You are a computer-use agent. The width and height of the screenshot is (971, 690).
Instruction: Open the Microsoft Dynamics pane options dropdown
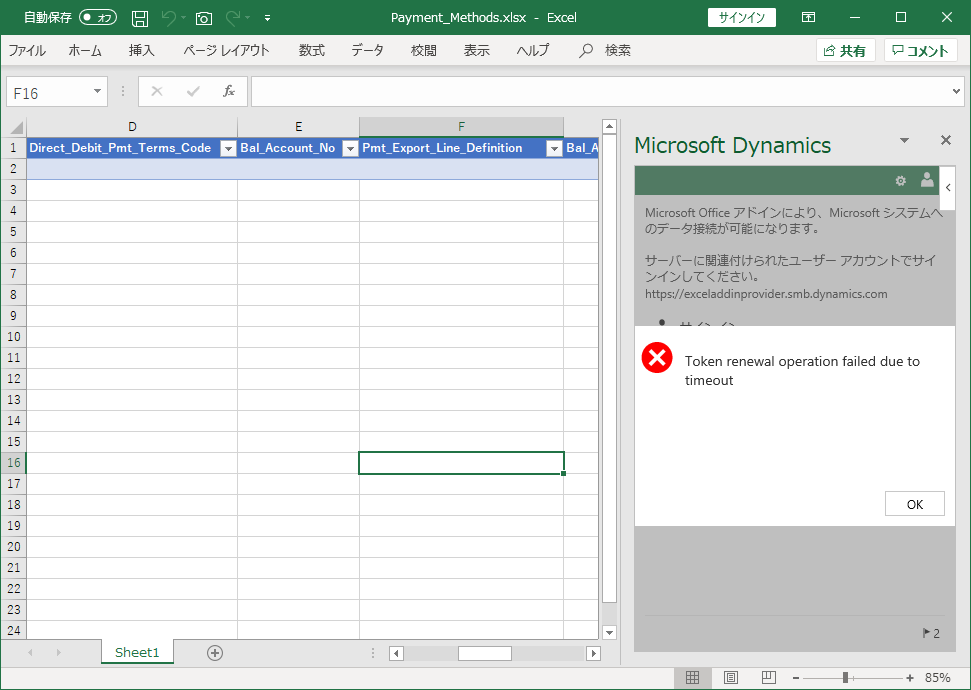[904, 141]
